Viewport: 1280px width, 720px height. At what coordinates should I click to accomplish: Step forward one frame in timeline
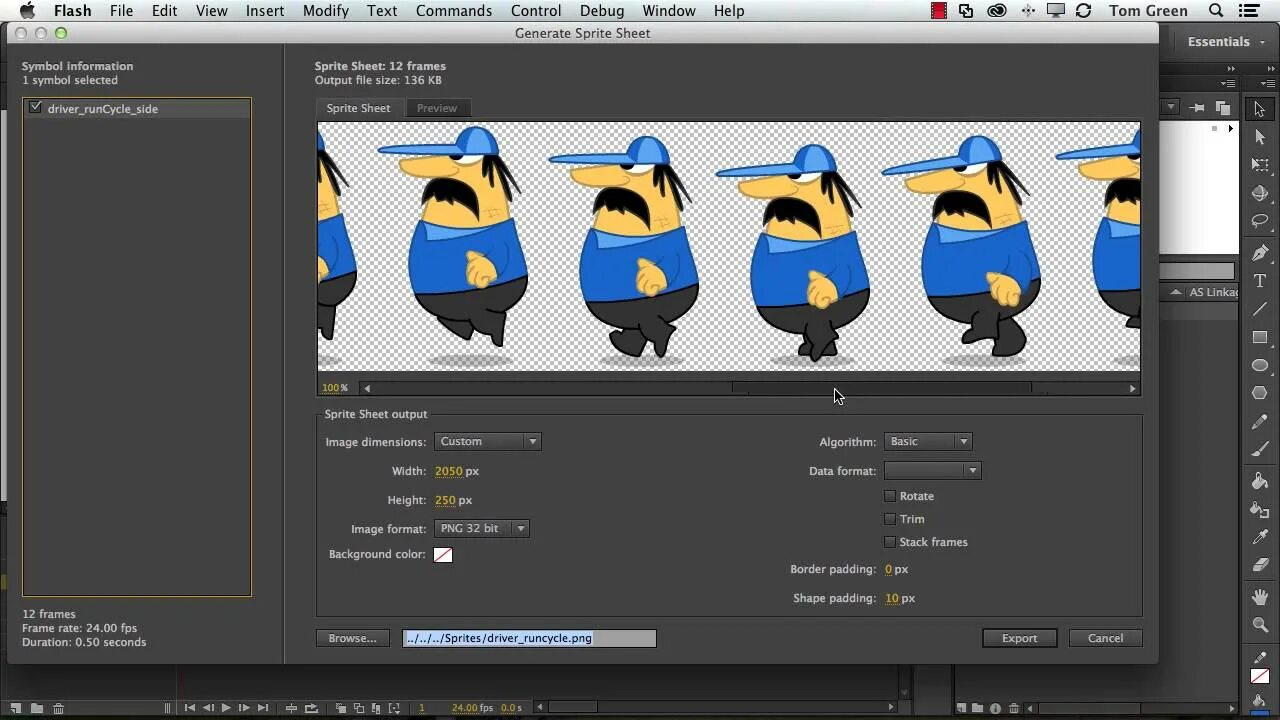point(244,708)
